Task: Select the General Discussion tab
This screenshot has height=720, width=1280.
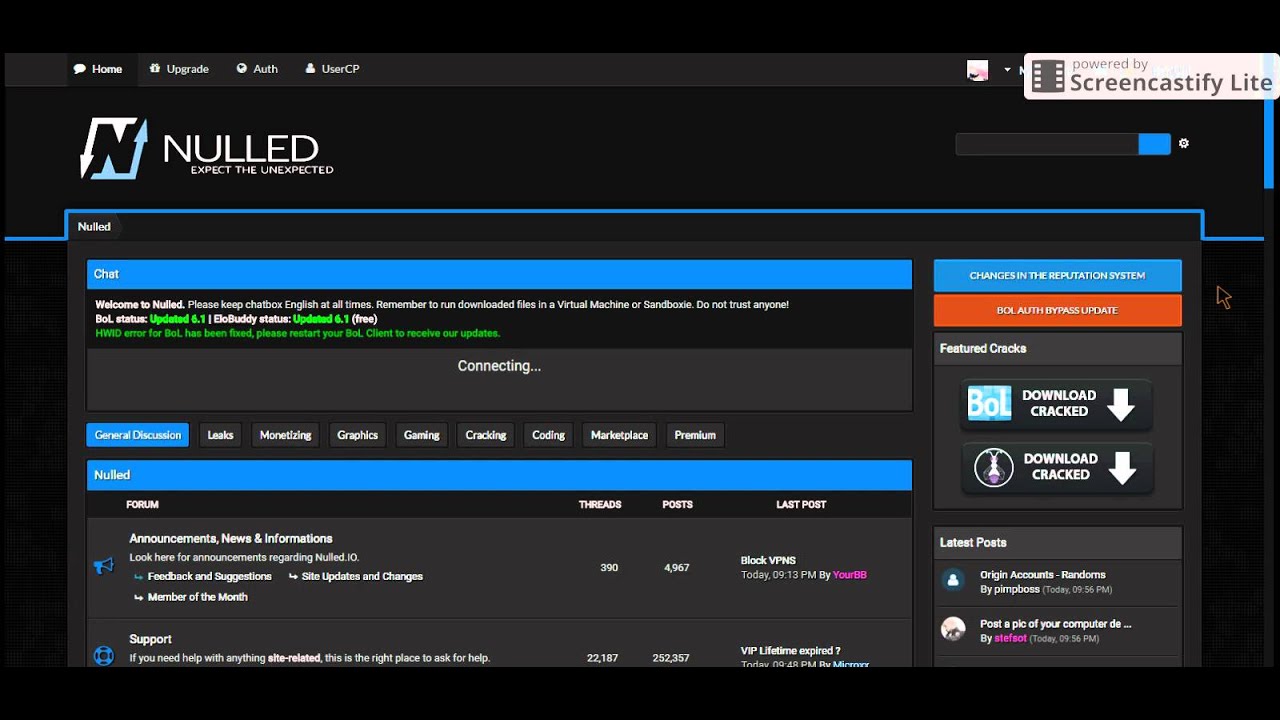Action: tap(138, 435)
